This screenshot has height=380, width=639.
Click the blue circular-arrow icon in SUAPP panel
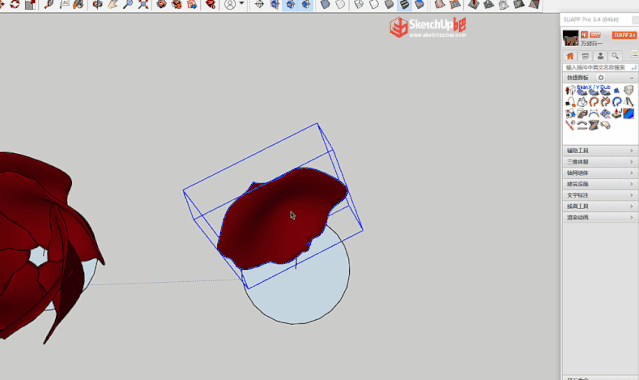click(617, 102)
